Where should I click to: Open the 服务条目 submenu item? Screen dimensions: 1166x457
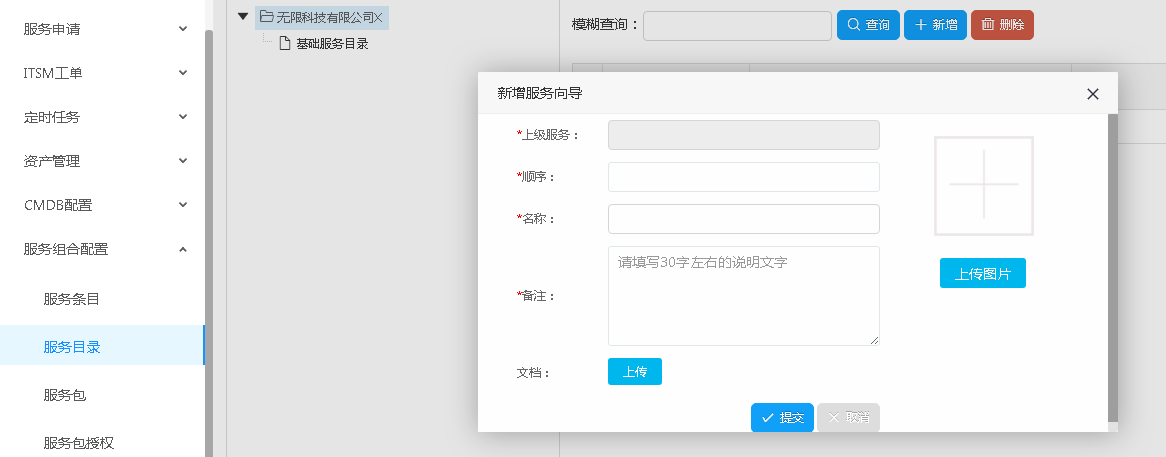(x=72, y=299)
